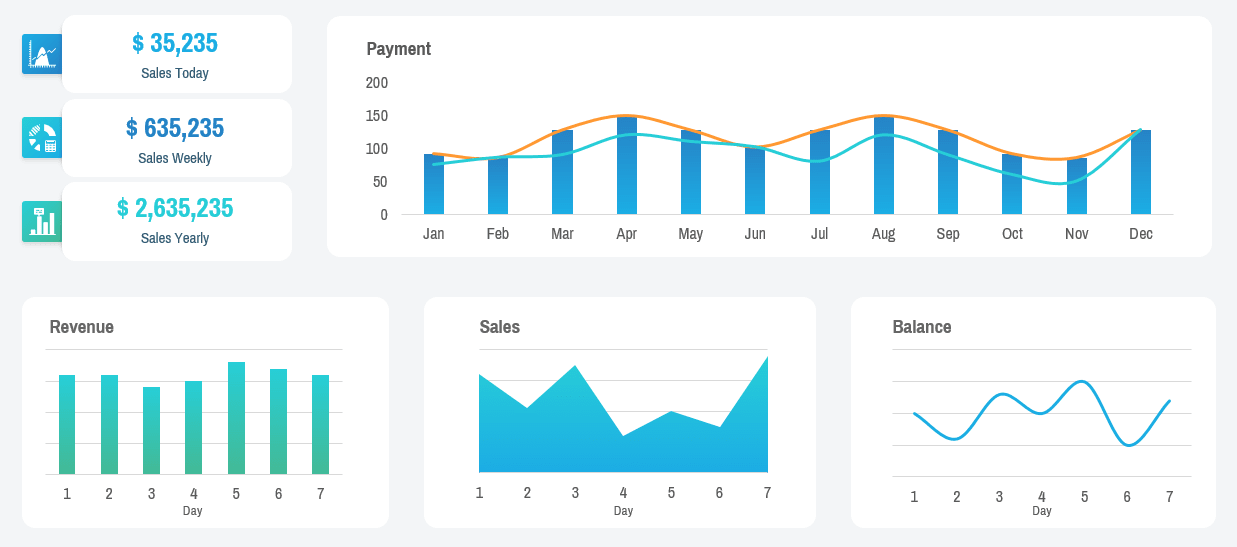The width and height of the screenshot is (1237, 547).
Task: Click the Revenue chart title
Action: pyautogui.click(x=81, y=327)
